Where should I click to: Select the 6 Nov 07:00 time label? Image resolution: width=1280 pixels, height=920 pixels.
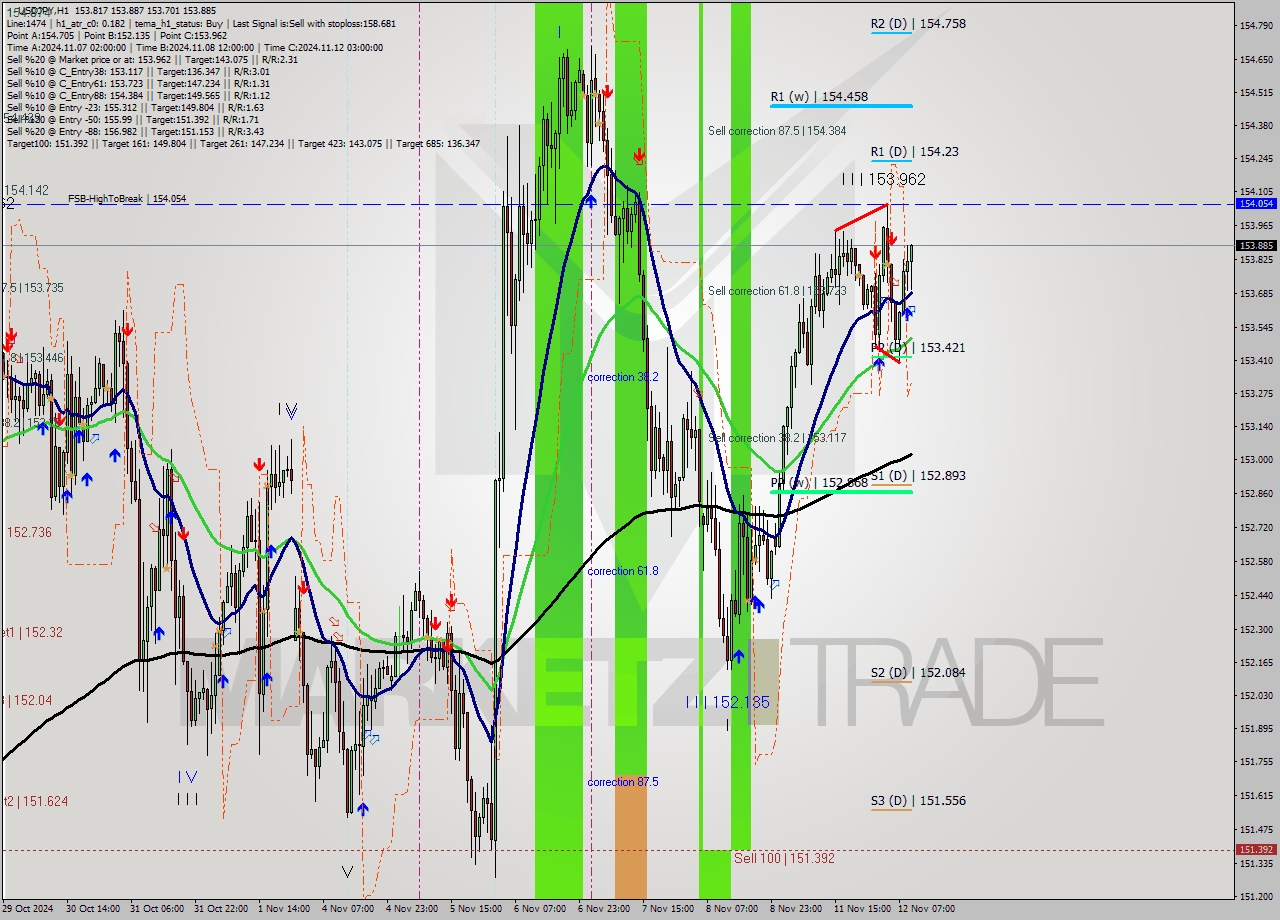pos(539,909)
